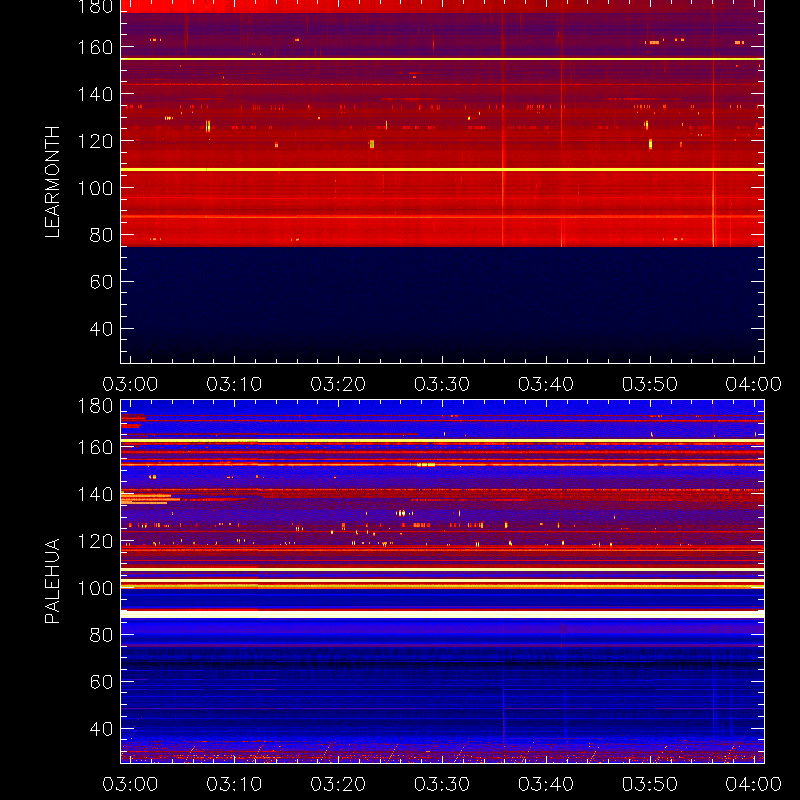This screenshot has width=800, height=800.
Task: Select the 80 tick label on PALEHUA plot
Action: 101,635
